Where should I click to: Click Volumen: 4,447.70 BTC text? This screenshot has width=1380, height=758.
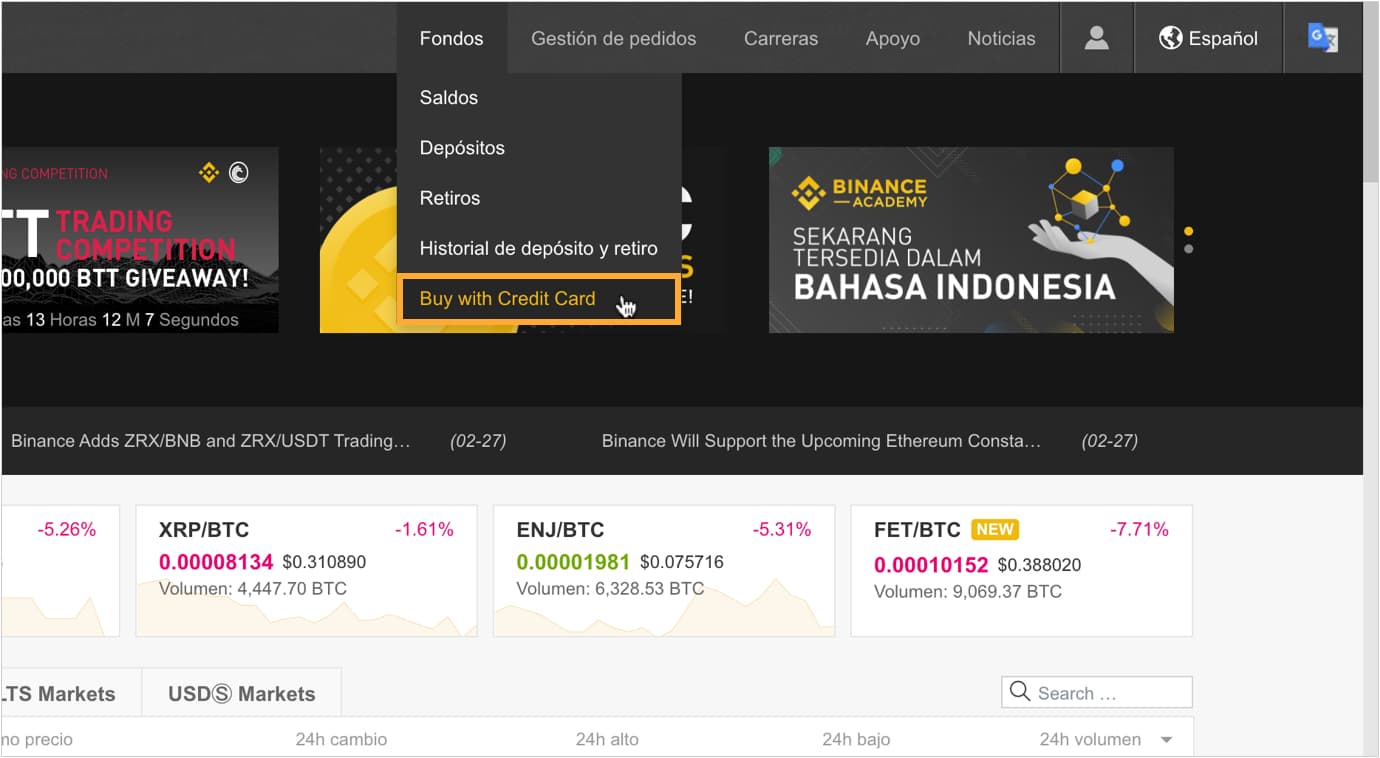(x=253, y=589)
